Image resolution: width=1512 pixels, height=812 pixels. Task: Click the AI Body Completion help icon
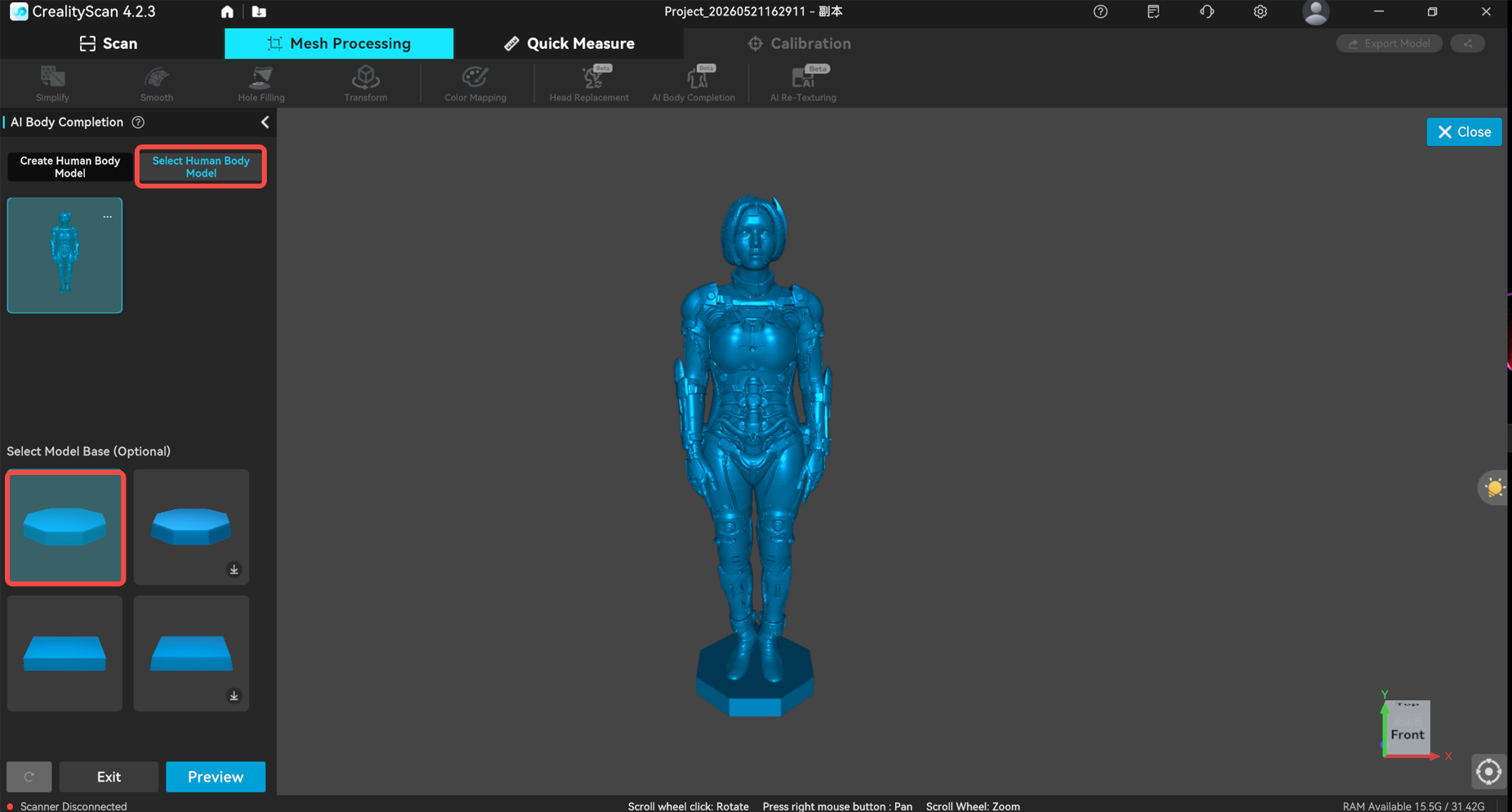tap(139, 122)
